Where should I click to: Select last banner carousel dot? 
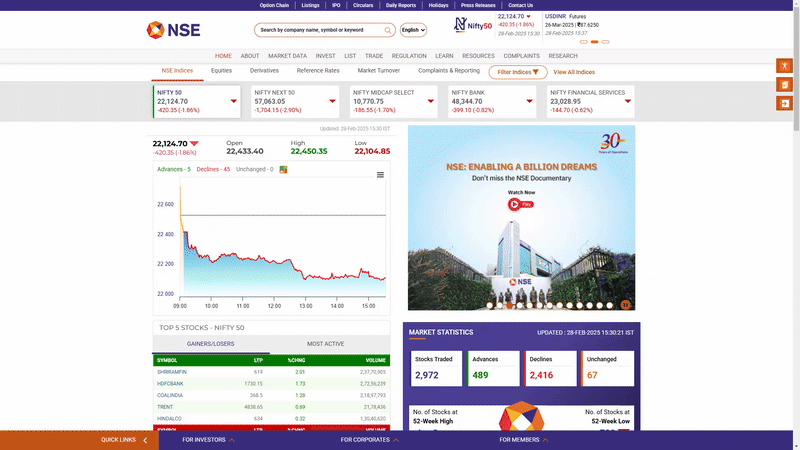tap(610, 306)
